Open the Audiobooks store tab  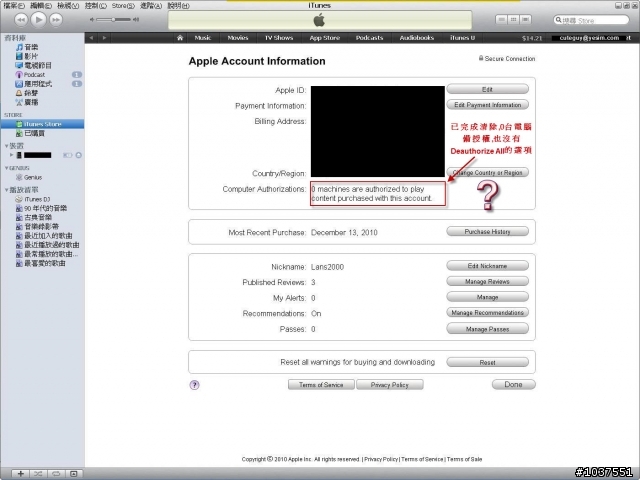416,38
